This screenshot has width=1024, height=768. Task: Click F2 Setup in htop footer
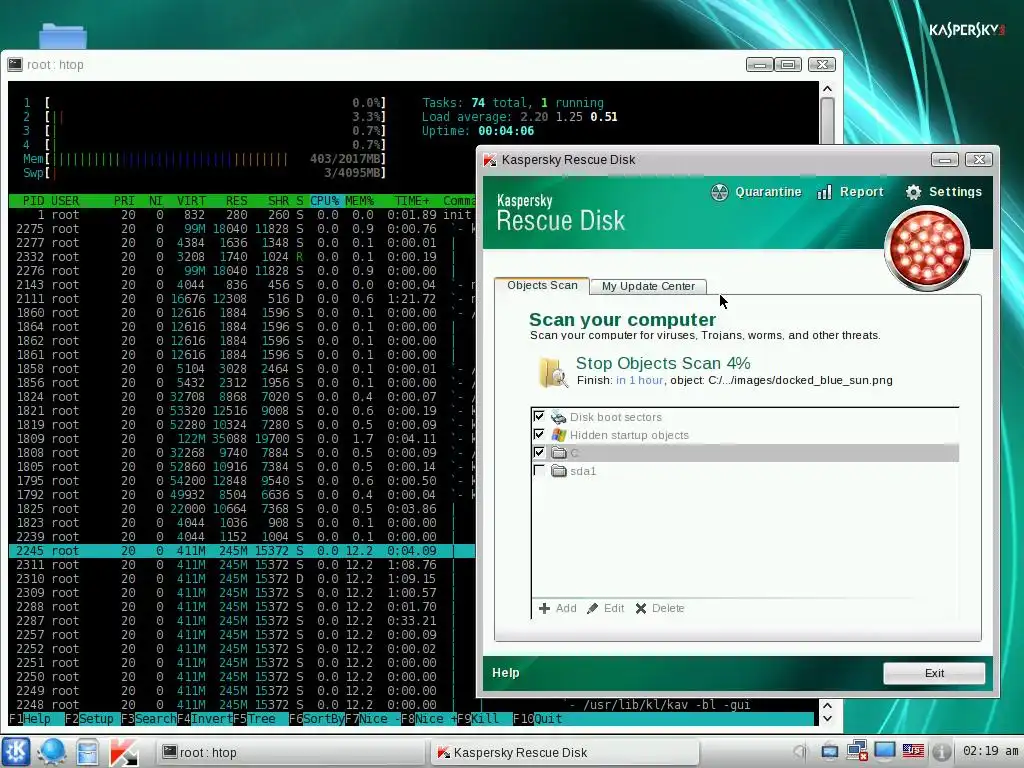pos(89,718)
